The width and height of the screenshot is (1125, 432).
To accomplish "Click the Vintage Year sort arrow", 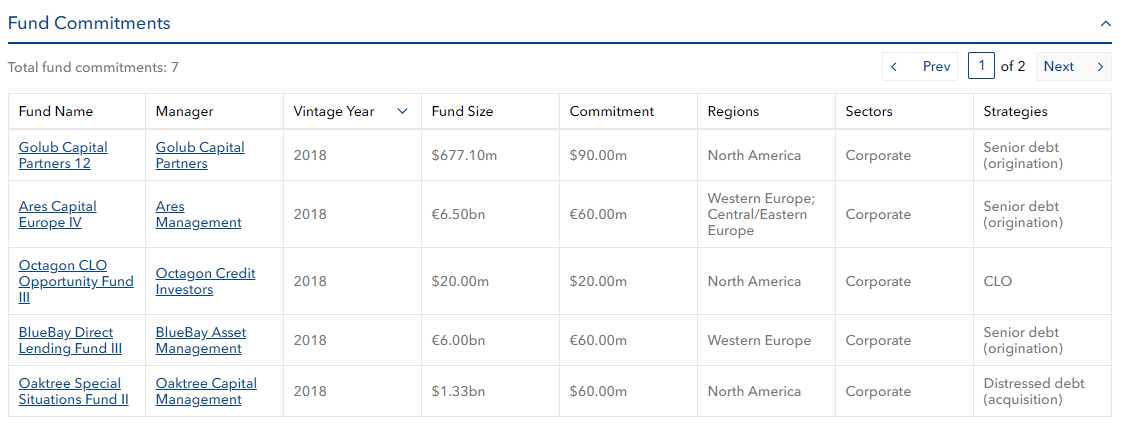I will tap(403, 111).
